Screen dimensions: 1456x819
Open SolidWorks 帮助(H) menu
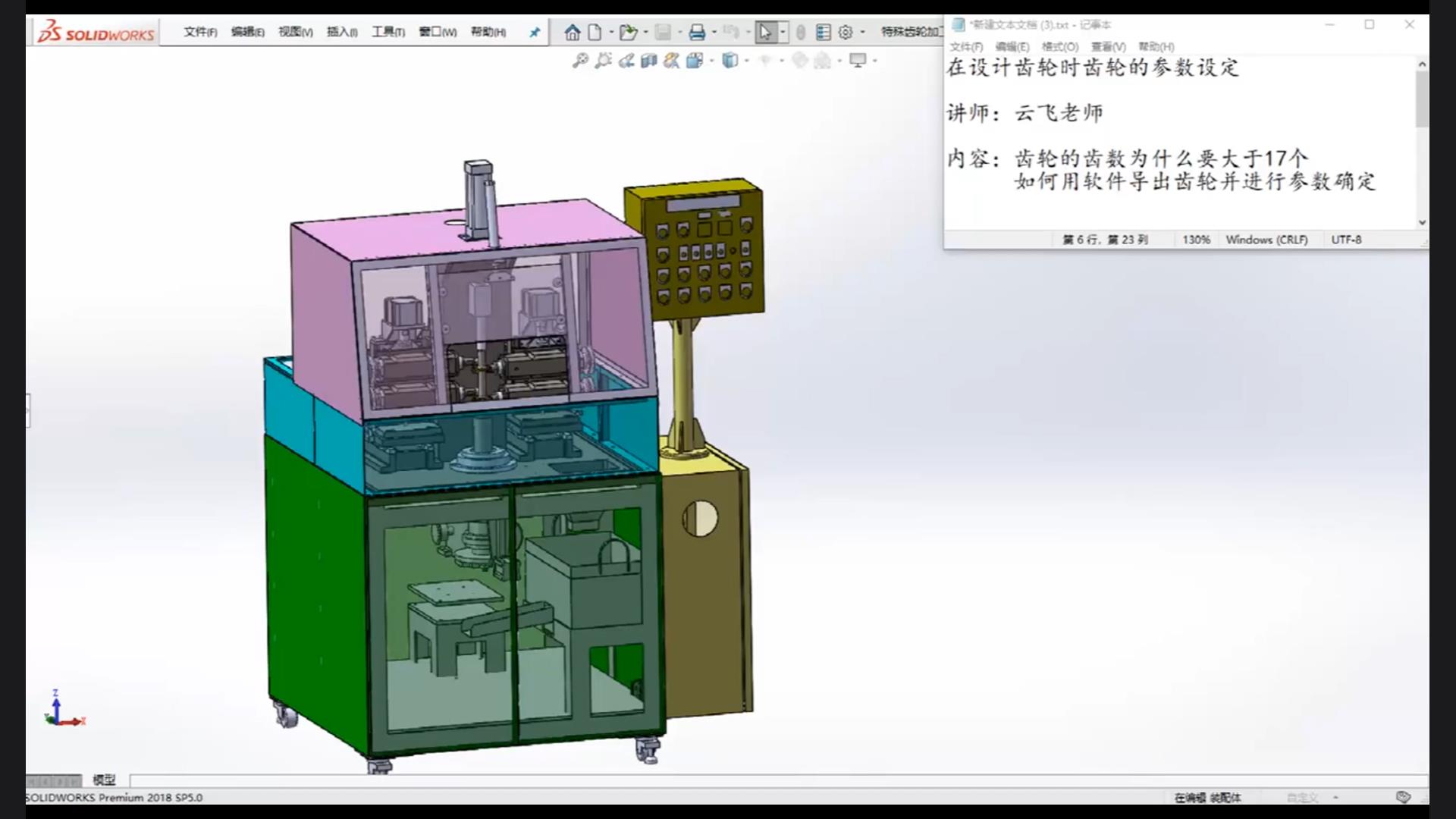pos(488,32)
